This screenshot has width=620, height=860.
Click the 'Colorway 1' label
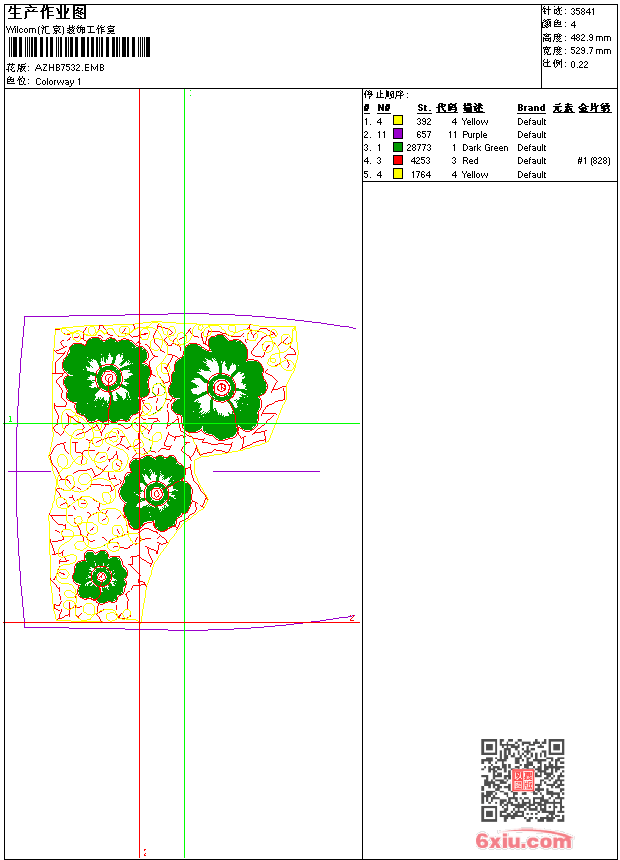(x=58, y=82)
